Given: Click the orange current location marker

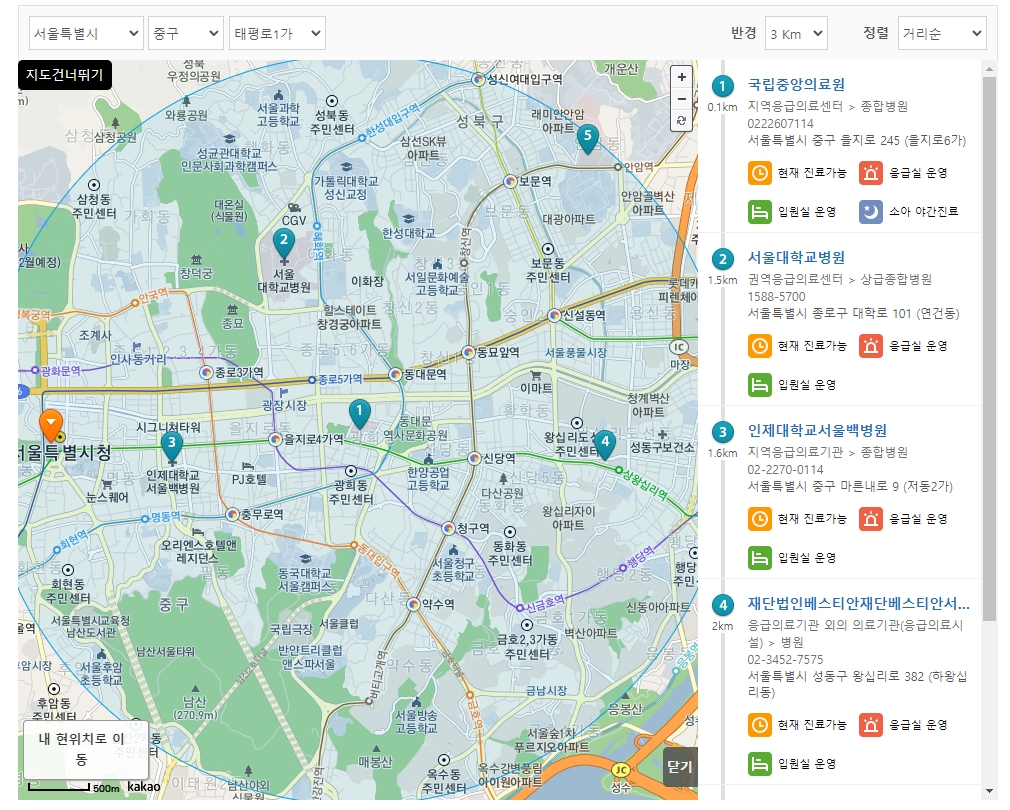Looking at the screenshot, I should [51, 425].
